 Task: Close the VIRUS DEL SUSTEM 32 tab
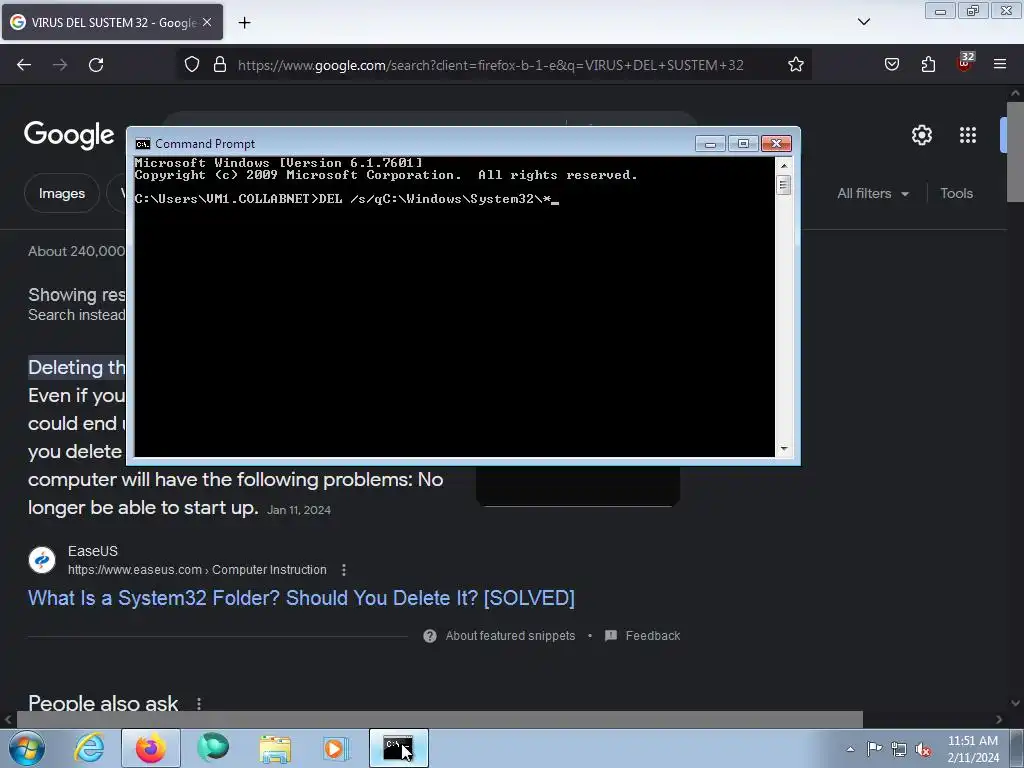coord(207,22)
